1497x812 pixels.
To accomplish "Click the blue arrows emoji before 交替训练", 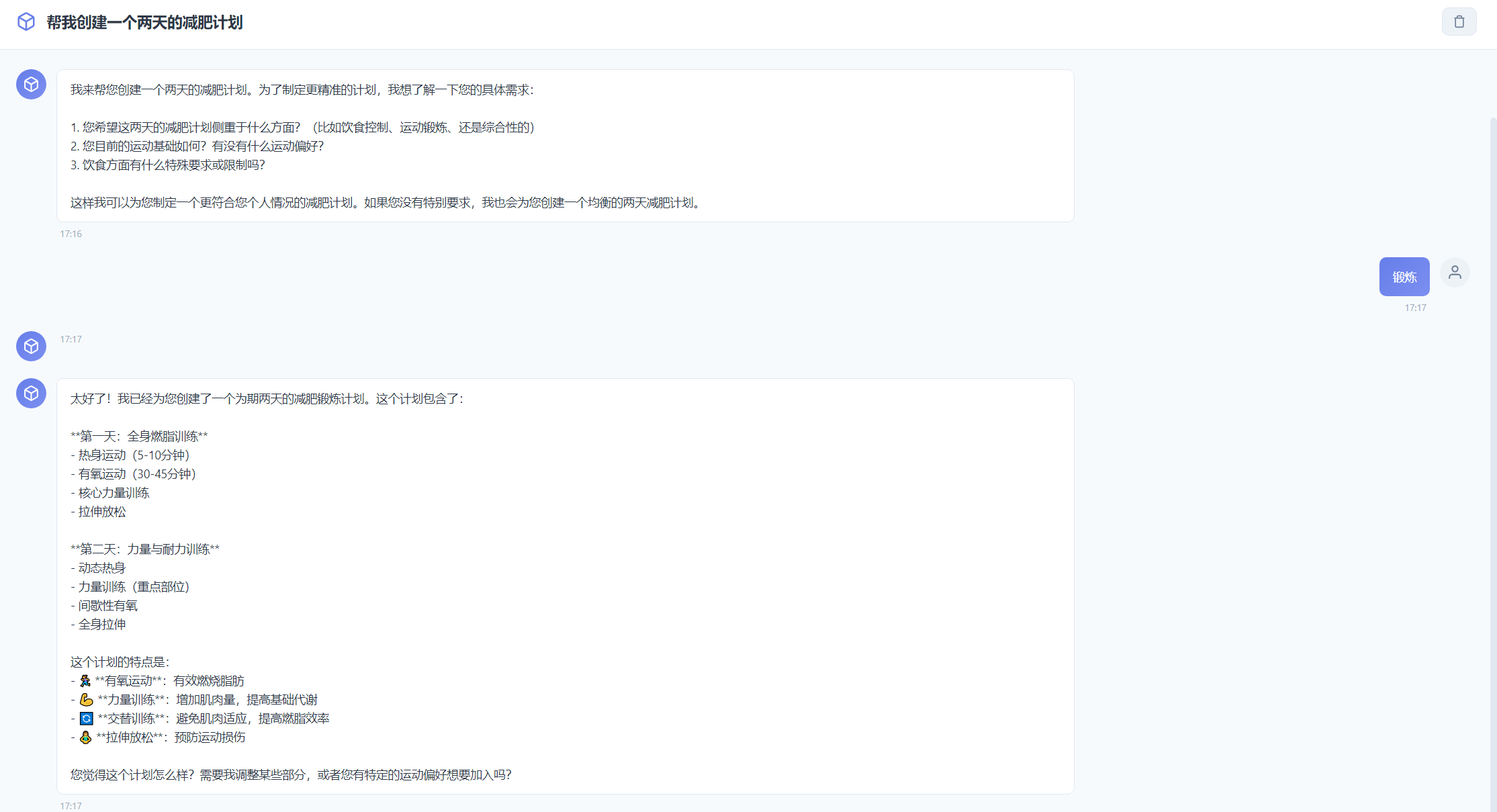I will (87, 719).
